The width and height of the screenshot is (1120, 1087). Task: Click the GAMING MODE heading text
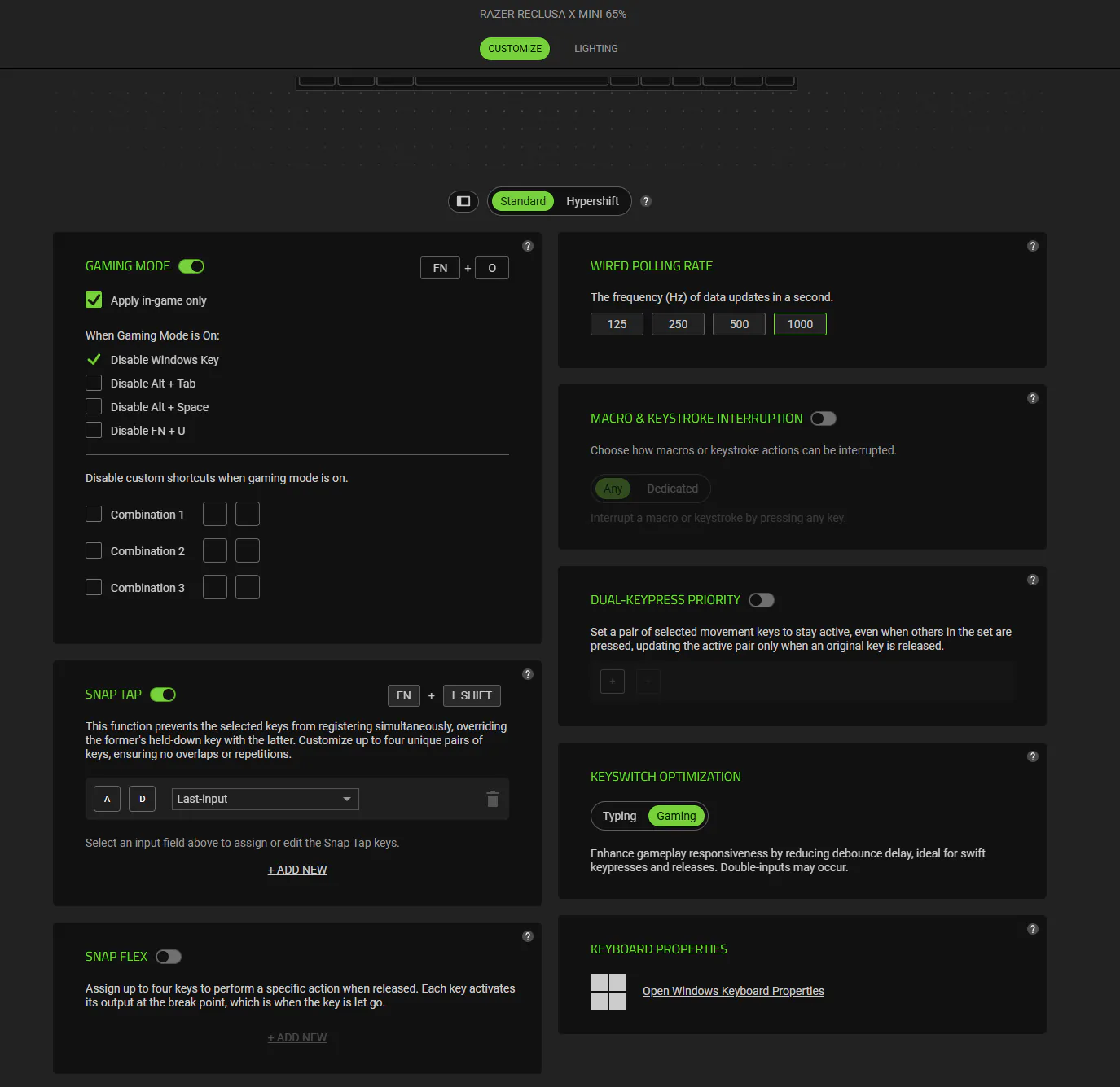[x=128, y=266]
